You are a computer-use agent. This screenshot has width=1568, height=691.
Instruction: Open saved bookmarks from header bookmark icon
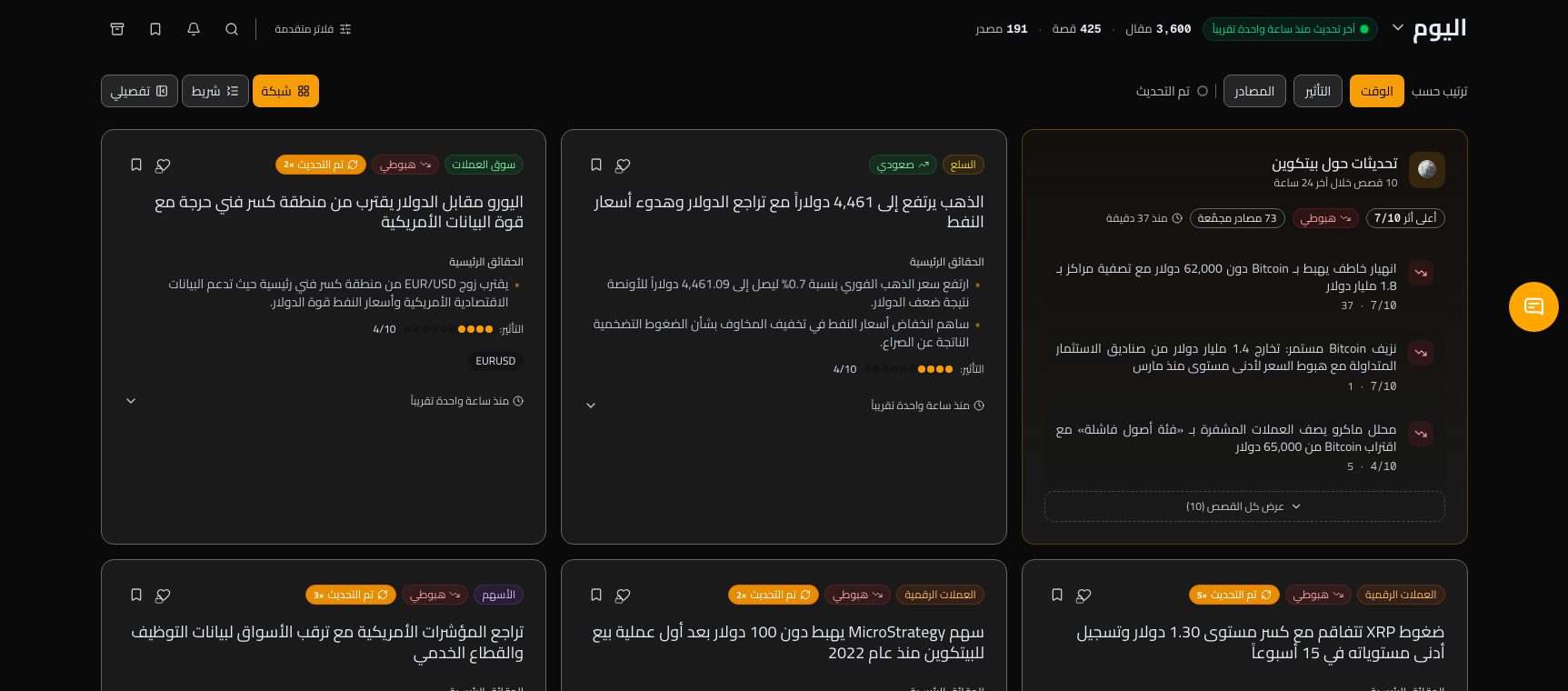[155, 29]
